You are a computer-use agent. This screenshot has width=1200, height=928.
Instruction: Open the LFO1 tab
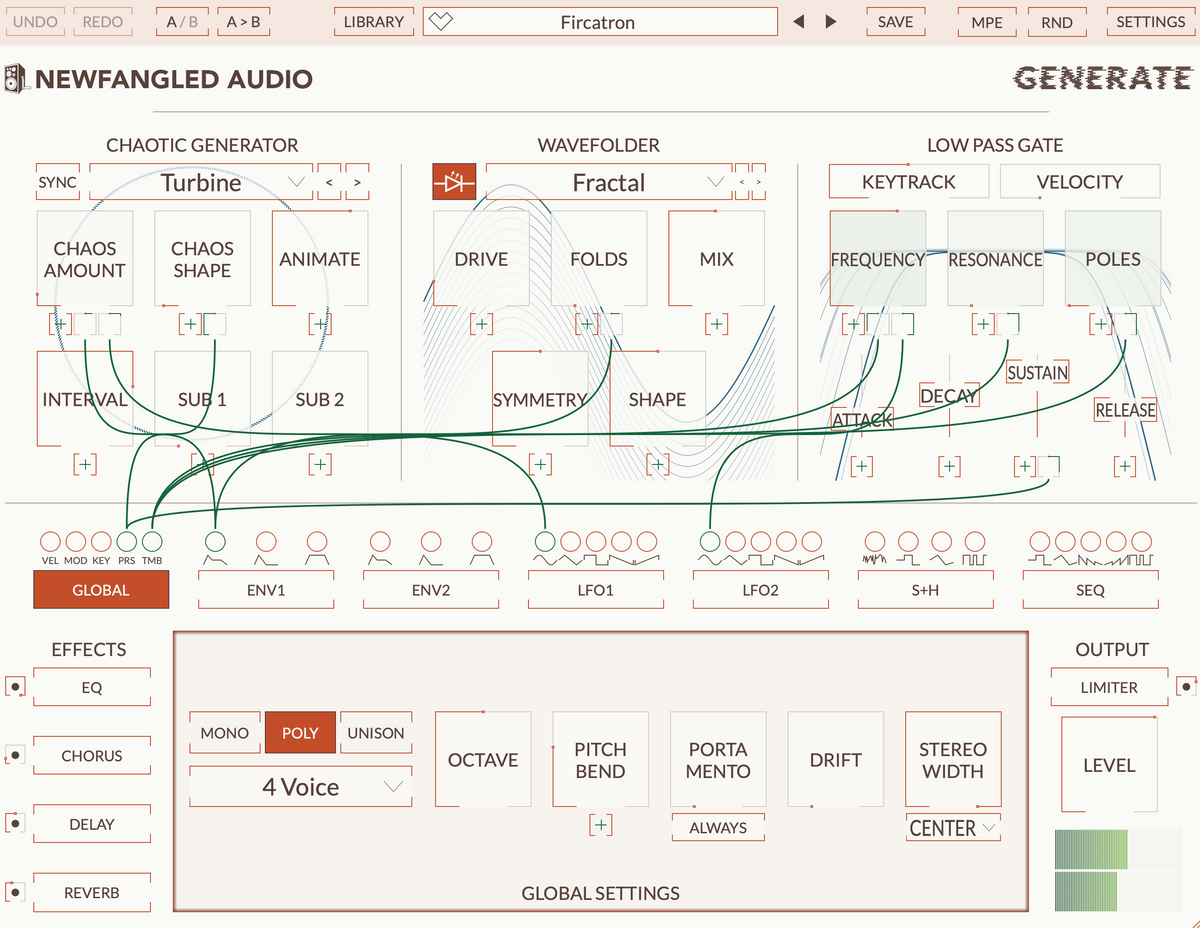596,590
